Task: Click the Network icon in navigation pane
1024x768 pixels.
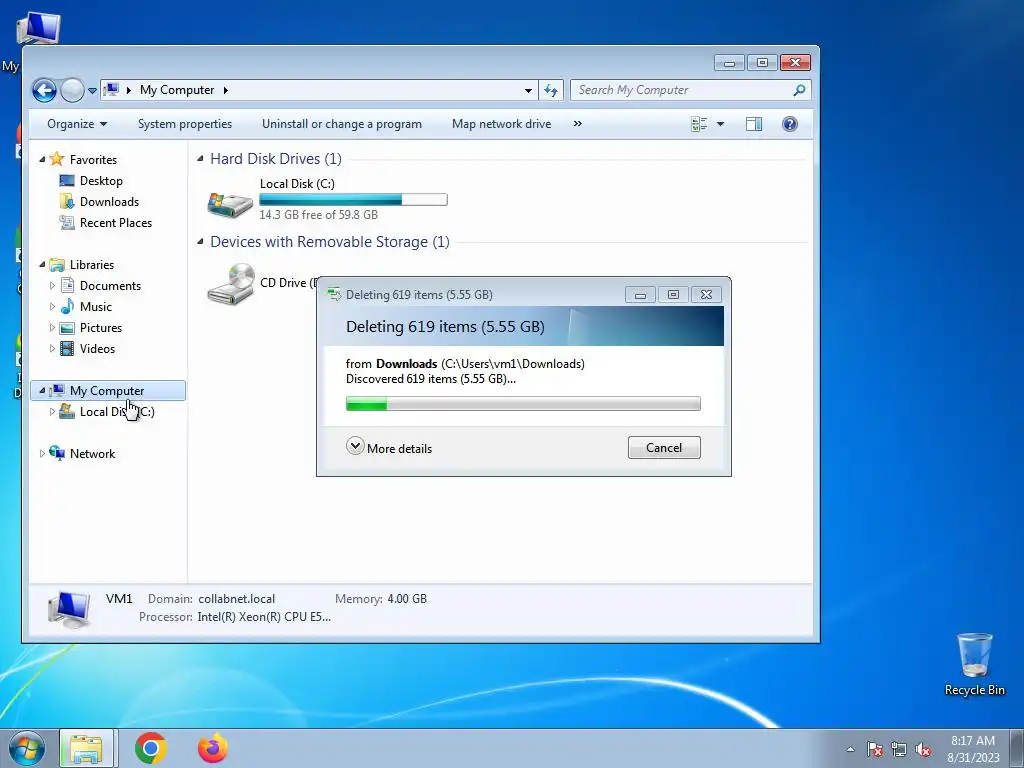Action: [x=57, y=453]
